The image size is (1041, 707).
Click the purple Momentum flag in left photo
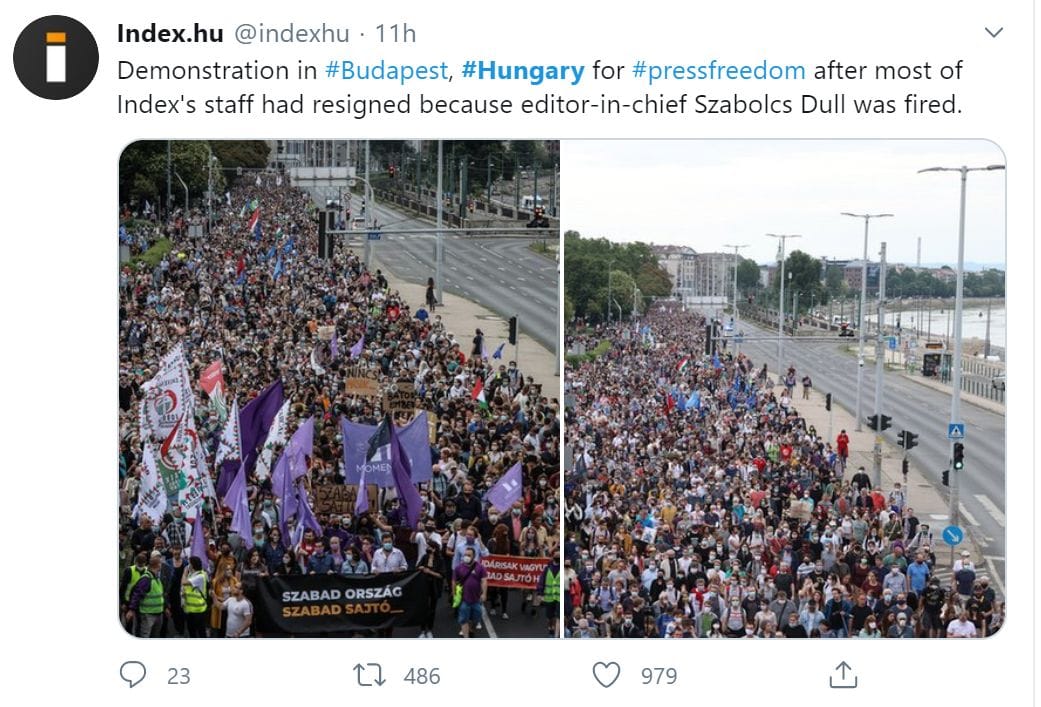point(385,451)
